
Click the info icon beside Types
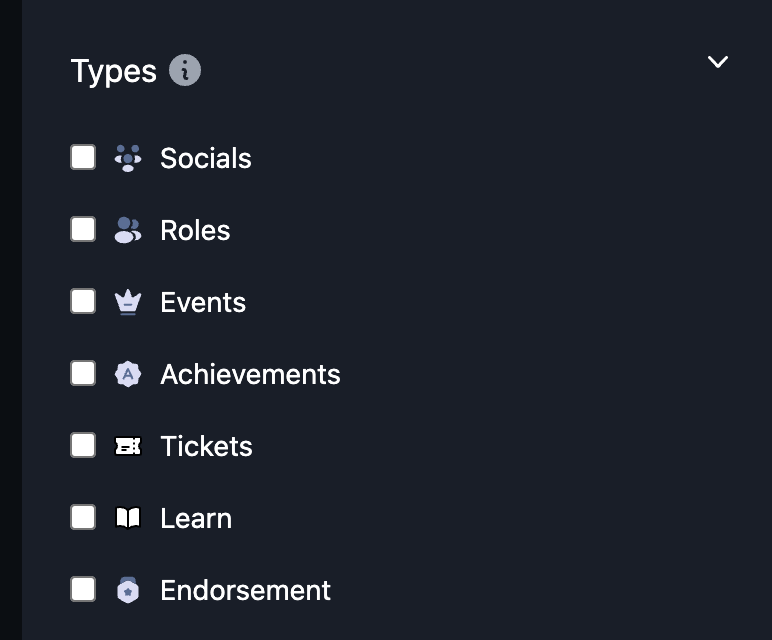185,71
